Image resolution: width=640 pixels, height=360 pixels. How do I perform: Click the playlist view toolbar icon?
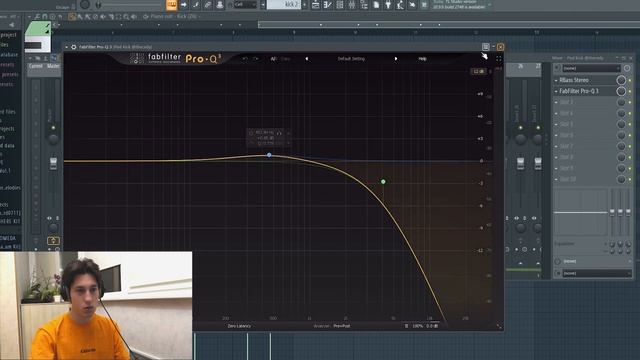(316, 5)
